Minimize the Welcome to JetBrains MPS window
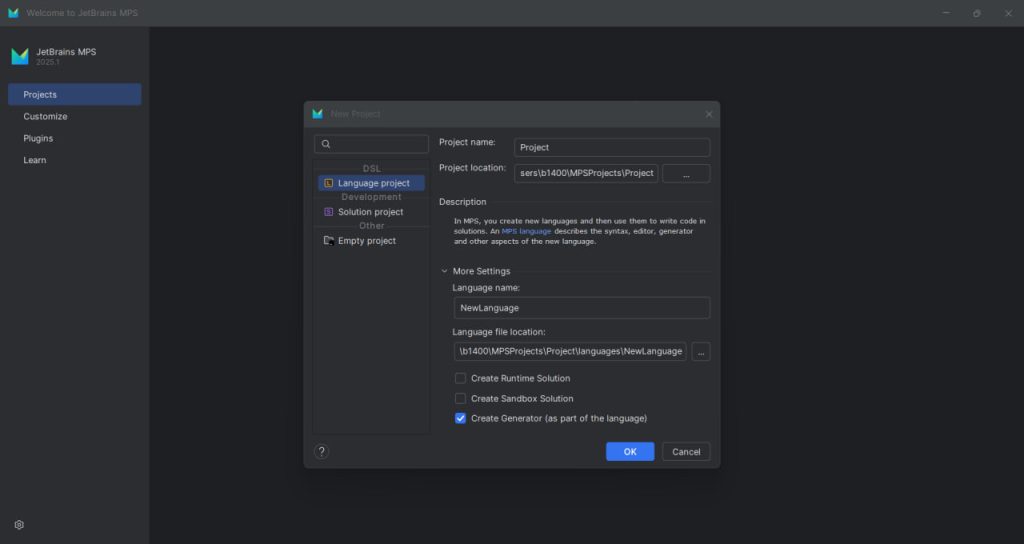The height and width of the screenshot is (544, 1024). coord(946,13)
